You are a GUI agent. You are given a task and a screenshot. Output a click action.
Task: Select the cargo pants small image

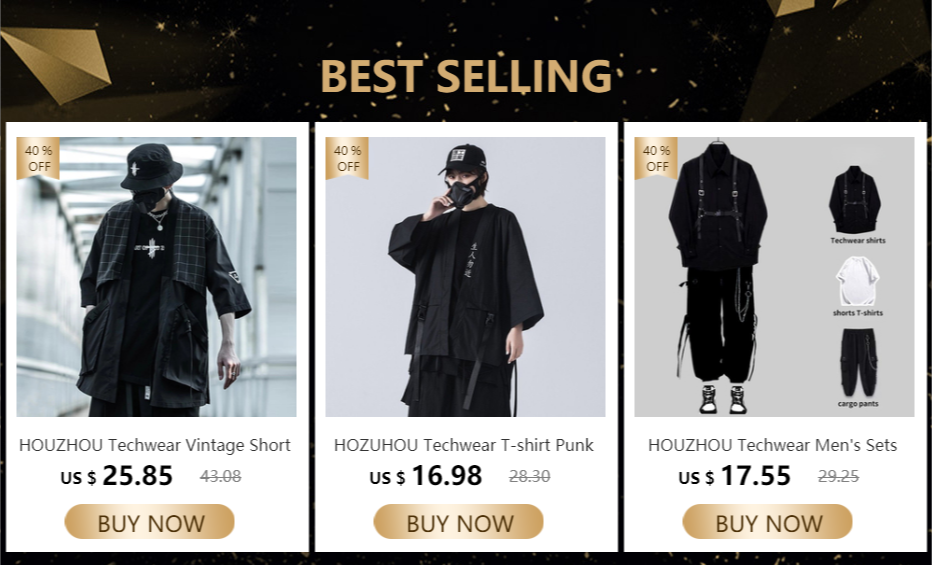tap(858, 365)
